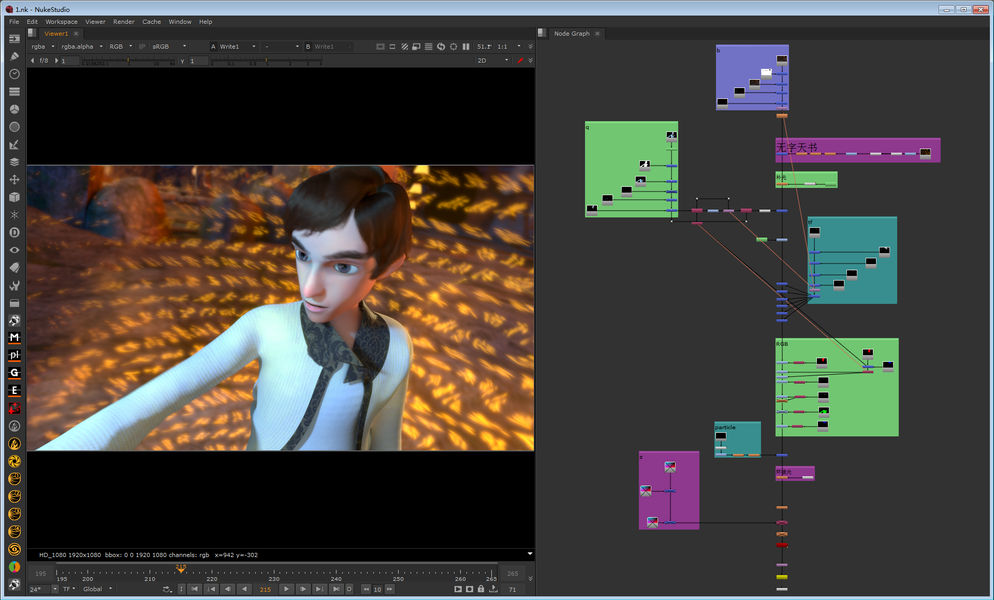Image resolution: width=994 pixels, height=600 pixels.
Task: Open the Views nodes eye icon
Action: click(x=14, y=250)
